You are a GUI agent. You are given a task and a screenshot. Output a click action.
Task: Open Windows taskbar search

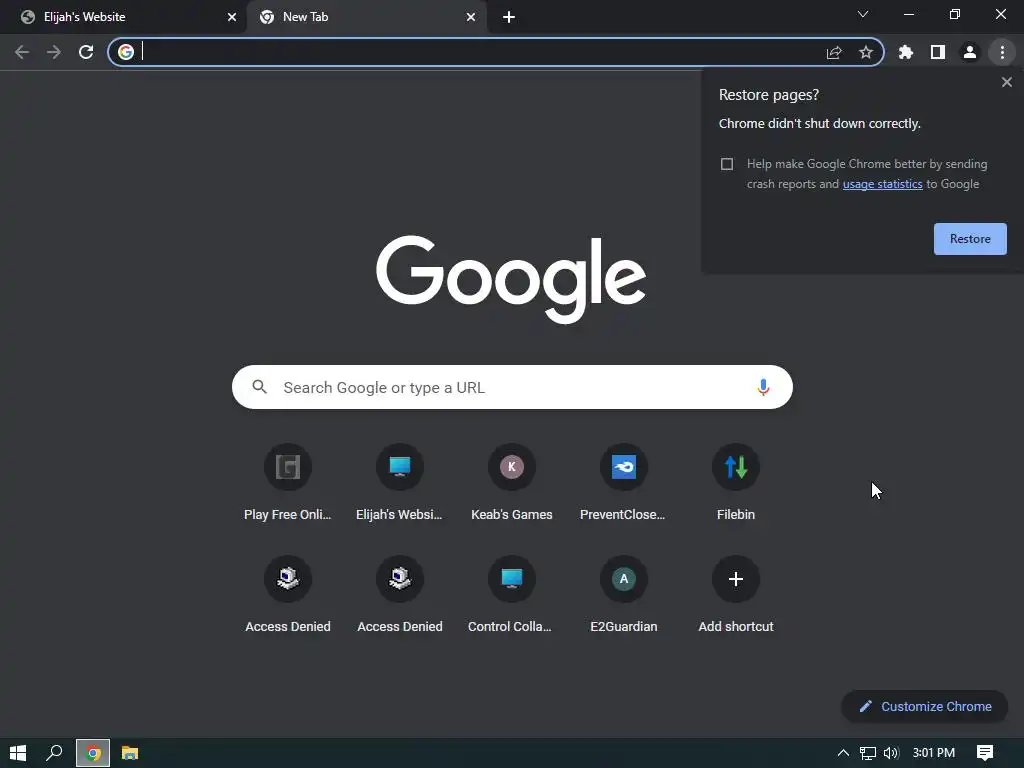click(x=54, y=753)
